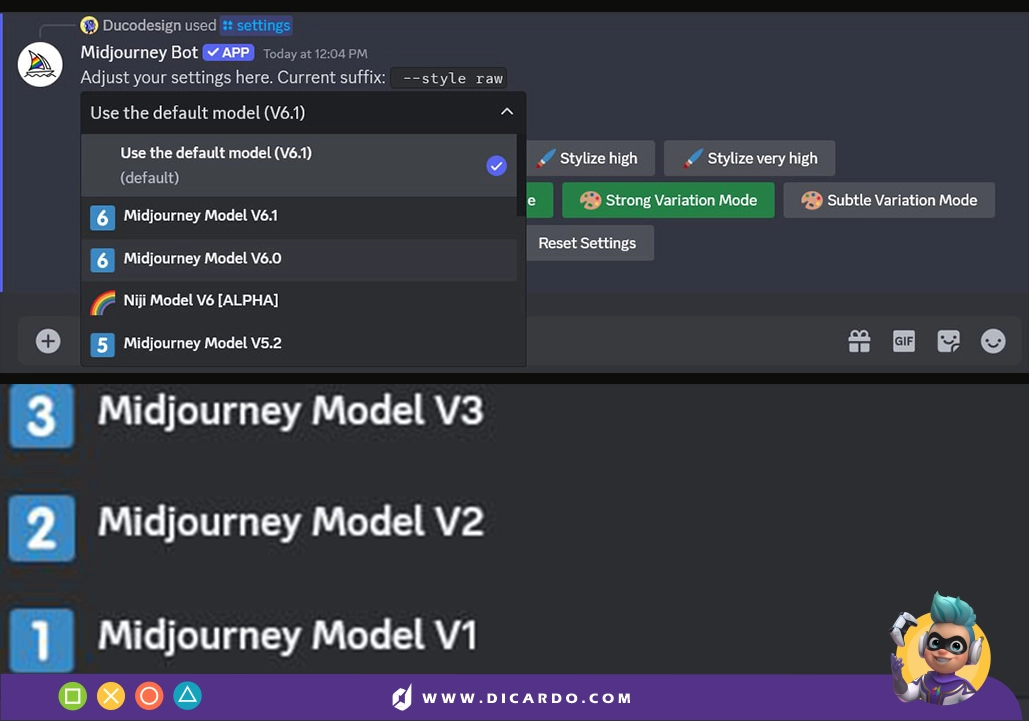
Task: Click the teal triangle icon
Action: pyautogui.click(x=187, y=696)
